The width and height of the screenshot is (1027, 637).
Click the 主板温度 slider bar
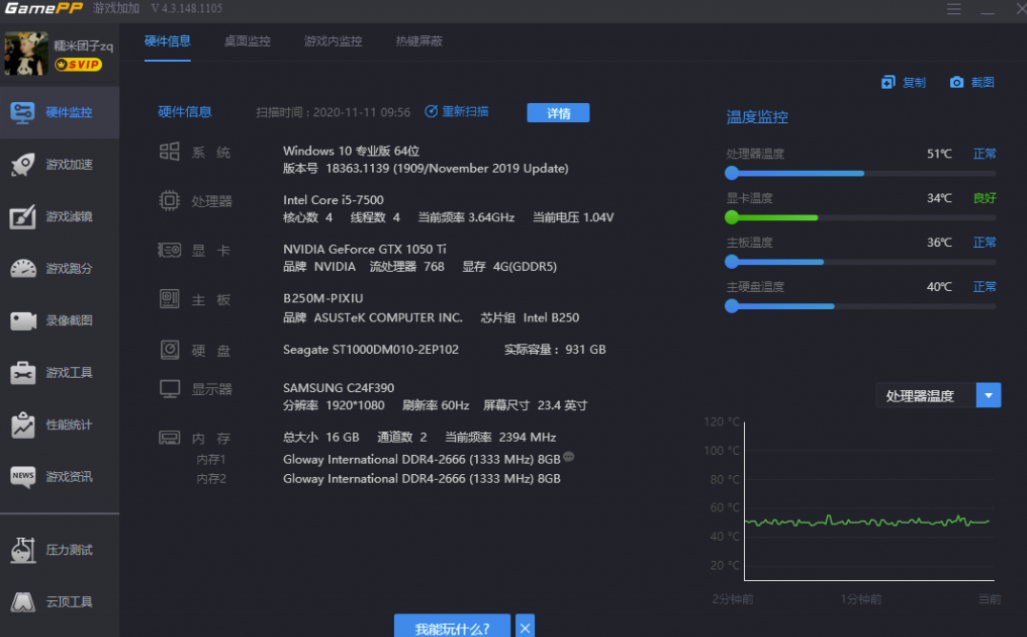pyautogui.click(x=861, y=262)
